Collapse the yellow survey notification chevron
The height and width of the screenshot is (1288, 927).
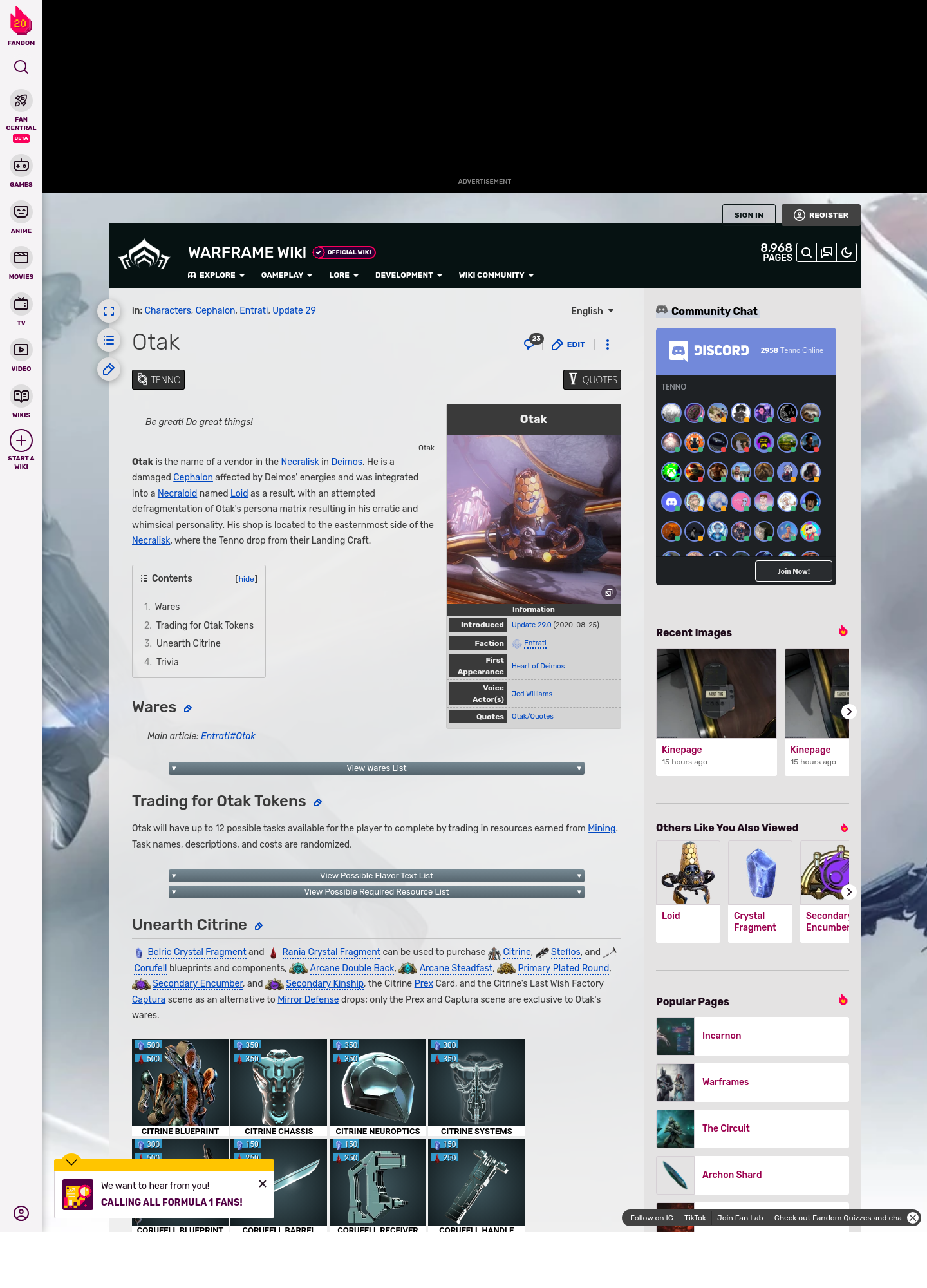click(71, 1162)
